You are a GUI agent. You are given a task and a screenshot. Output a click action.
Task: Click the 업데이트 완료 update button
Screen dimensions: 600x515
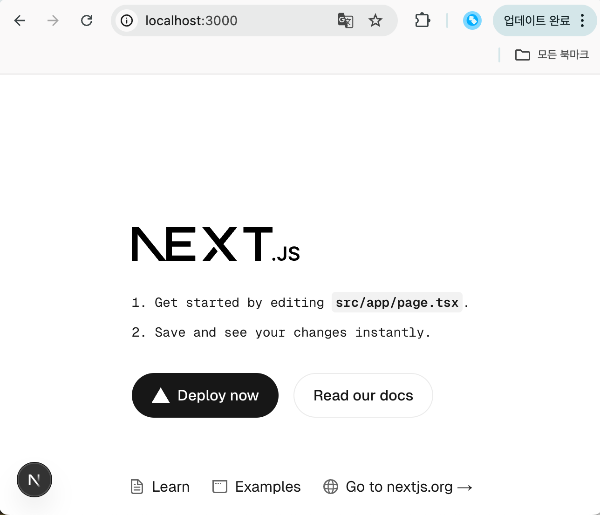point(536,20)
